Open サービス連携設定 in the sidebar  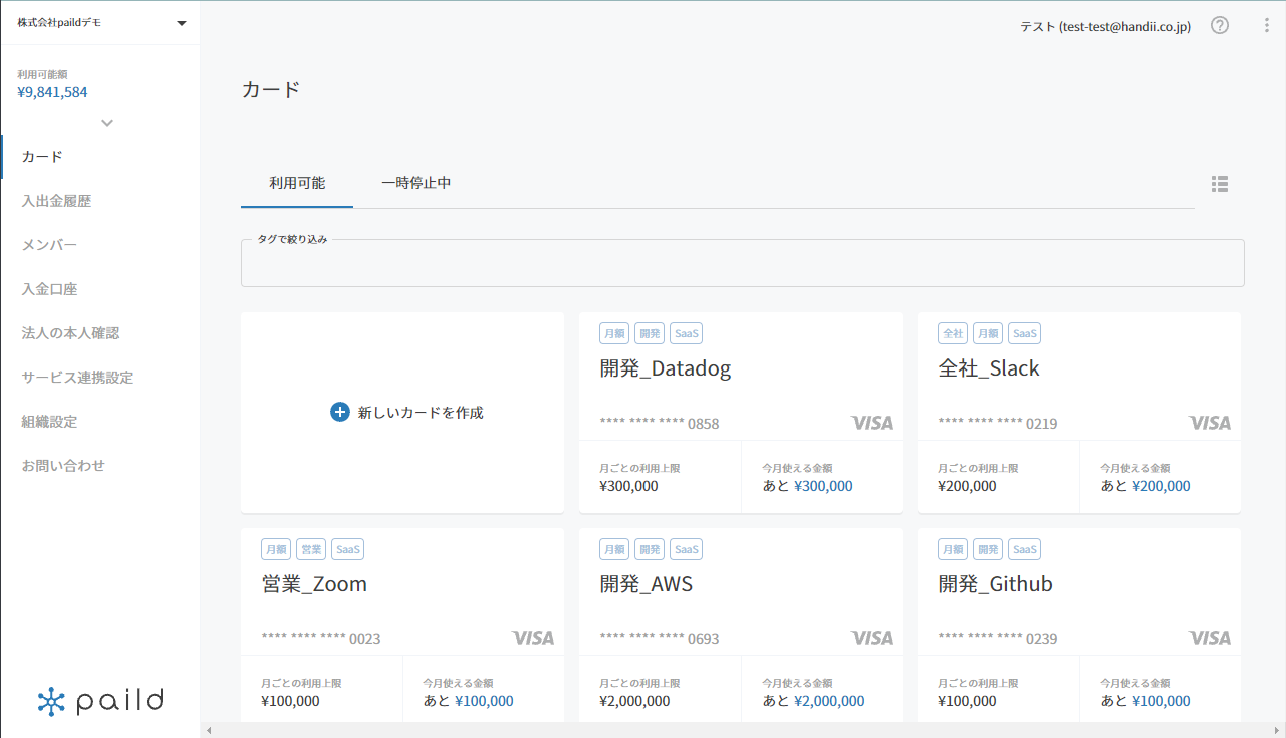77,378
